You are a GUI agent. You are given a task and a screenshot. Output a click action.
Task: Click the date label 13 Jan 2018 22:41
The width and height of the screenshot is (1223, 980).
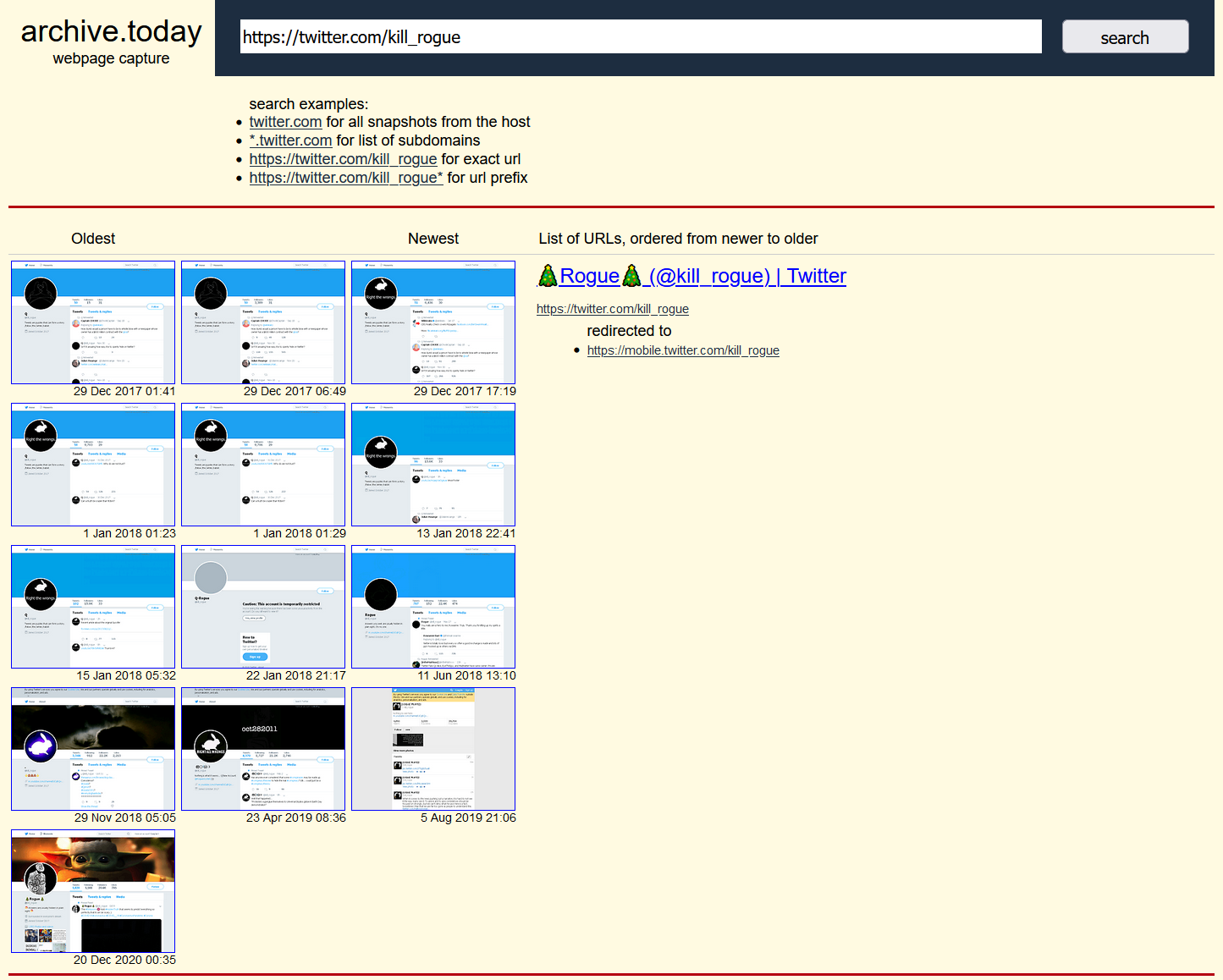466,533
